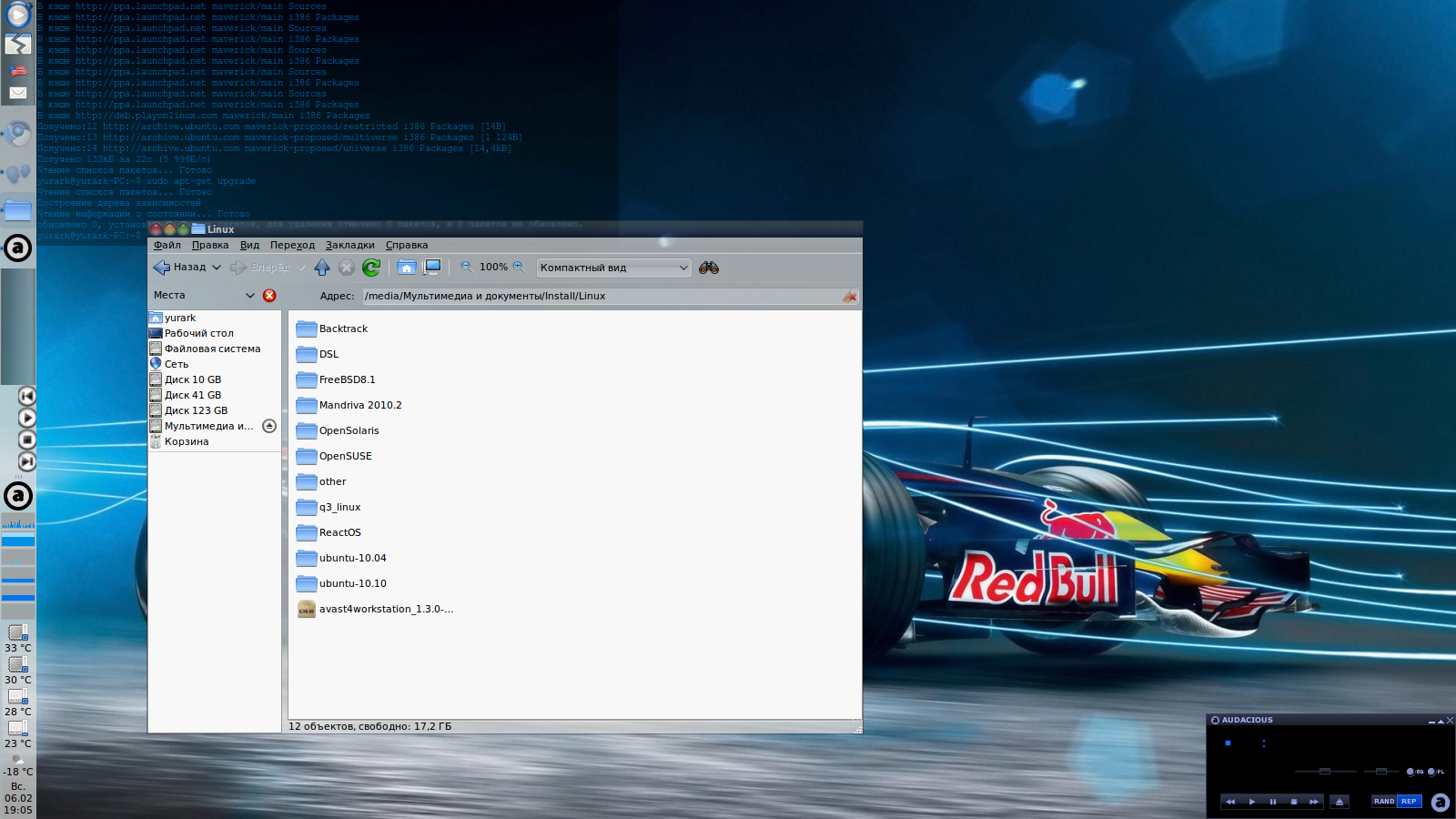The image size is (1456, 819).
Task: Click the Назад back arrow icon
Action: click(x=162, y=267)
